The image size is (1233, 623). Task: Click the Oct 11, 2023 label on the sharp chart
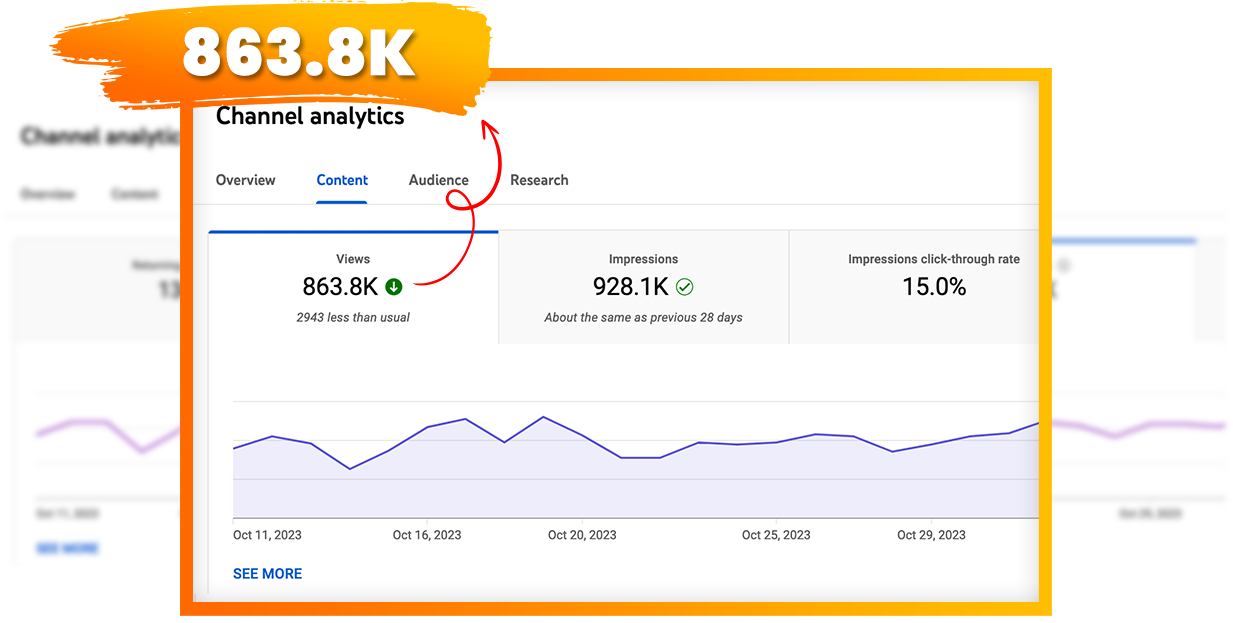click(267, 535)
